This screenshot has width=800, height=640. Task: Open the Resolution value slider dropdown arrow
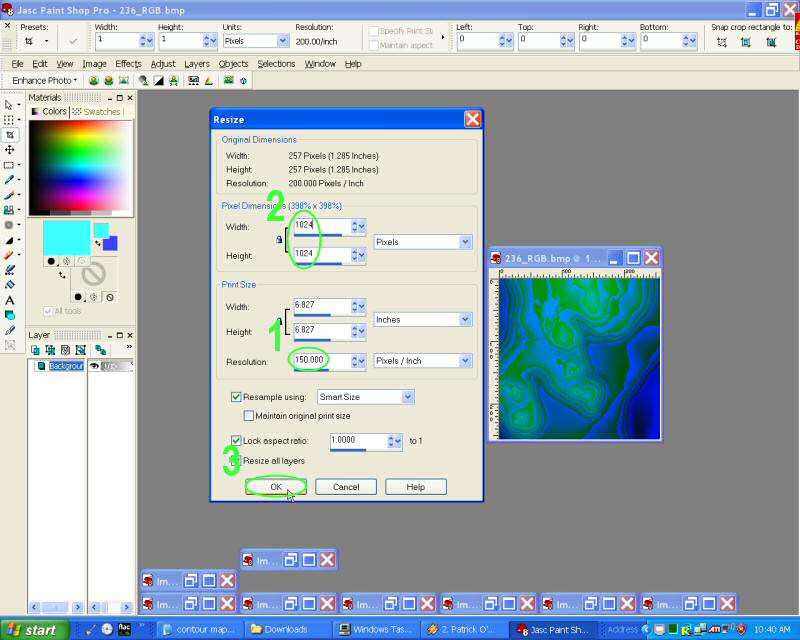[362, 361]
